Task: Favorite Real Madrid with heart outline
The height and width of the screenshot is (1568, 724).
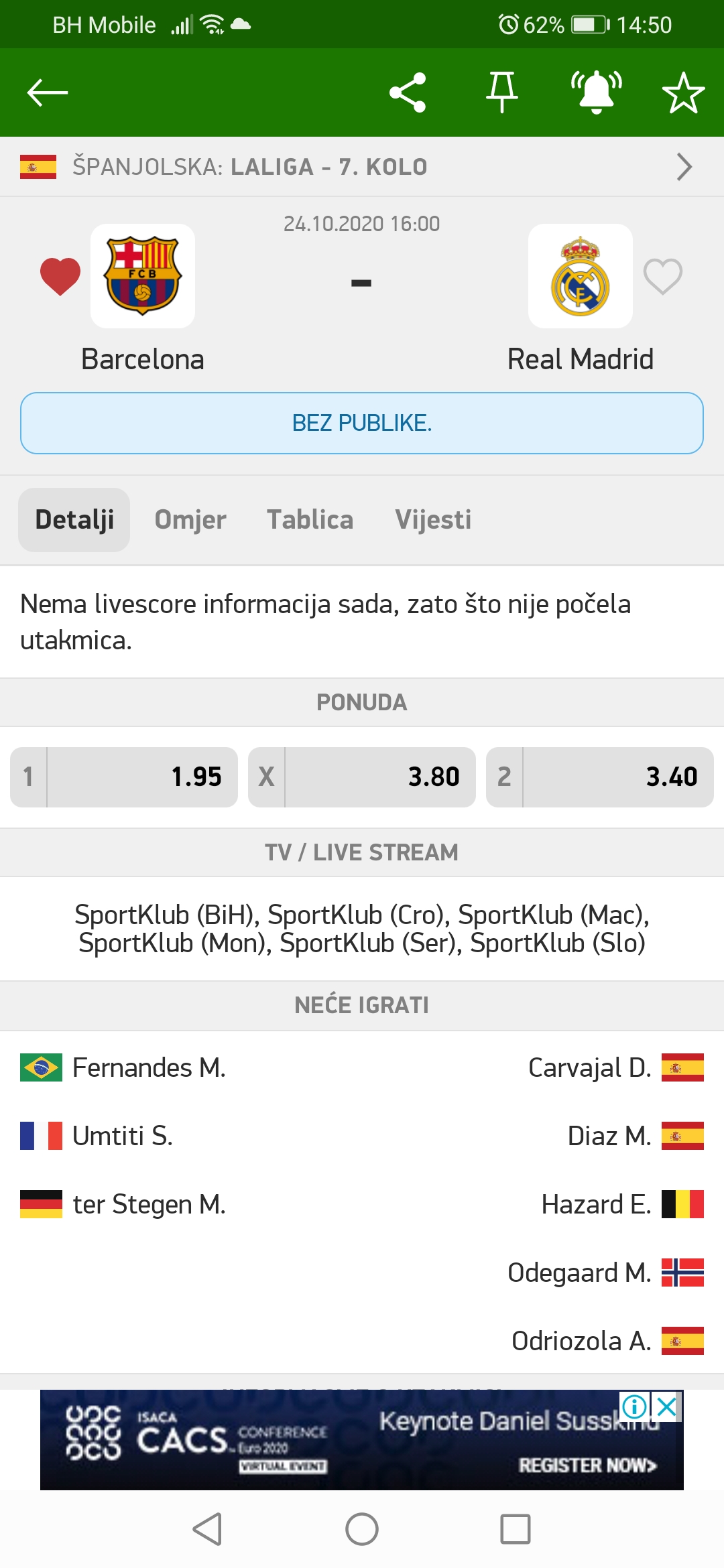Action: [x=663, y=276]
